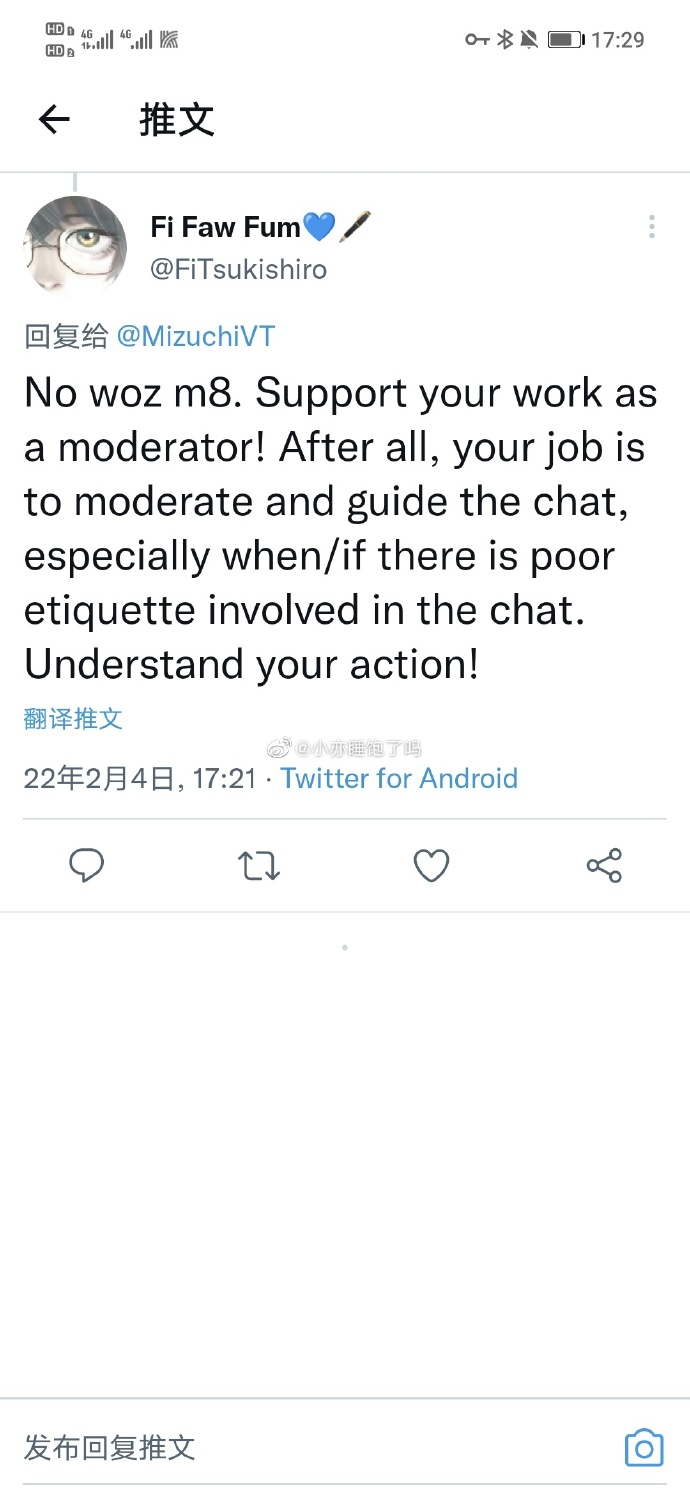
Task: Open Fi Faw Fum's profile picture
Action: click(75, 247)
